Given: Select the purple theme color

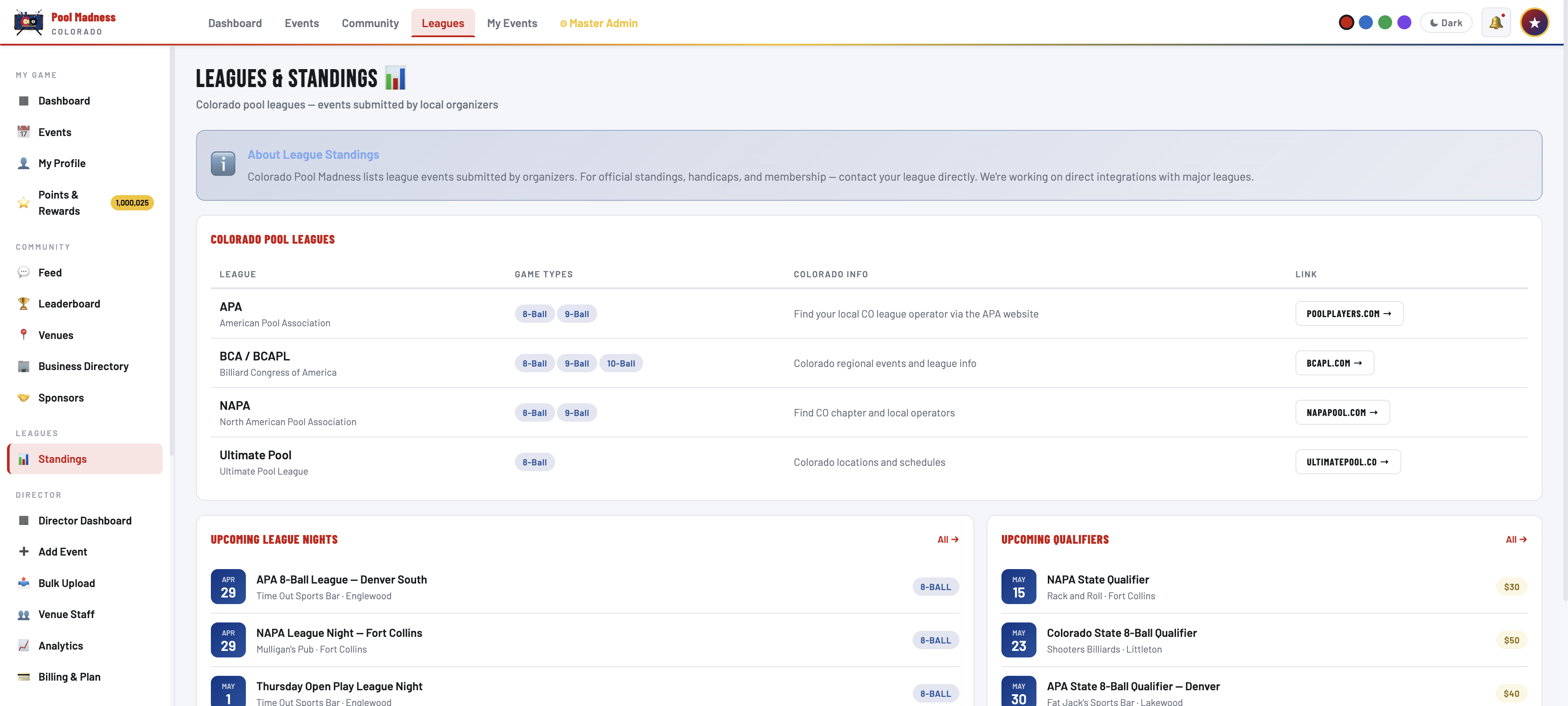Looking at the screenshot, I should [1404, 22].
